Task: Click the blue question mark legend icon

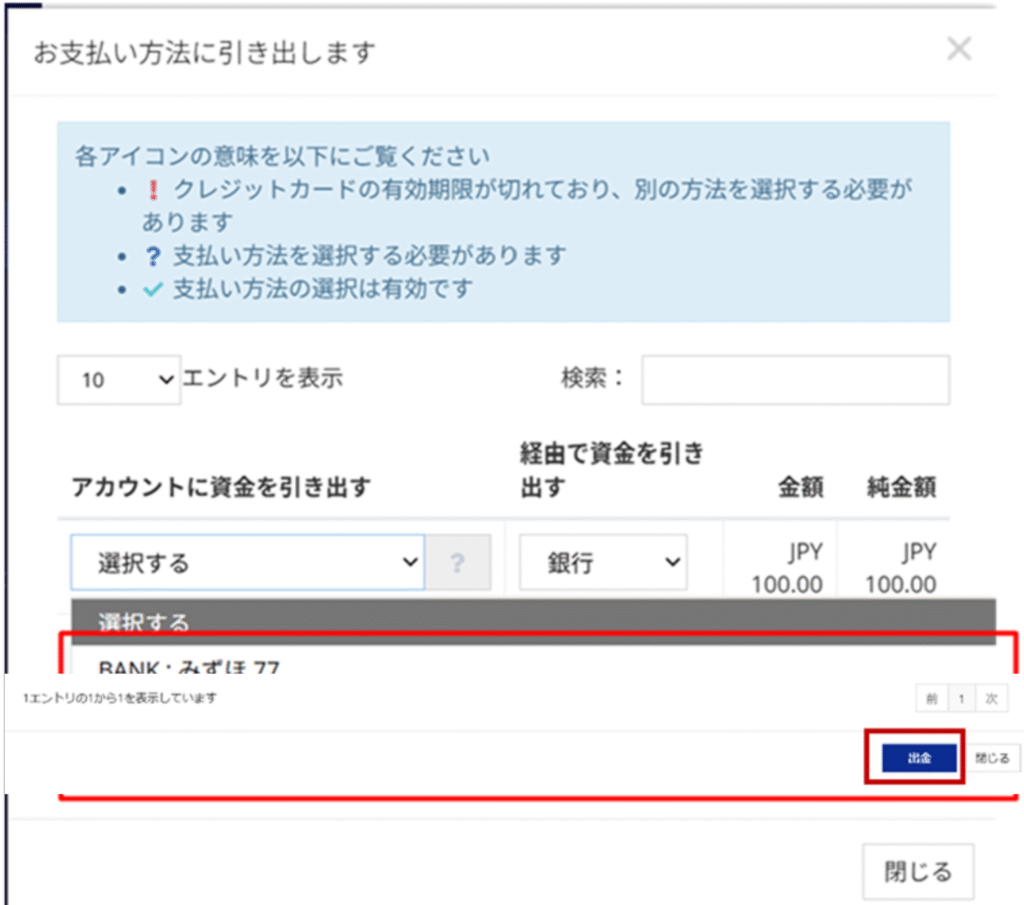Action: click(x=153, y=256)
